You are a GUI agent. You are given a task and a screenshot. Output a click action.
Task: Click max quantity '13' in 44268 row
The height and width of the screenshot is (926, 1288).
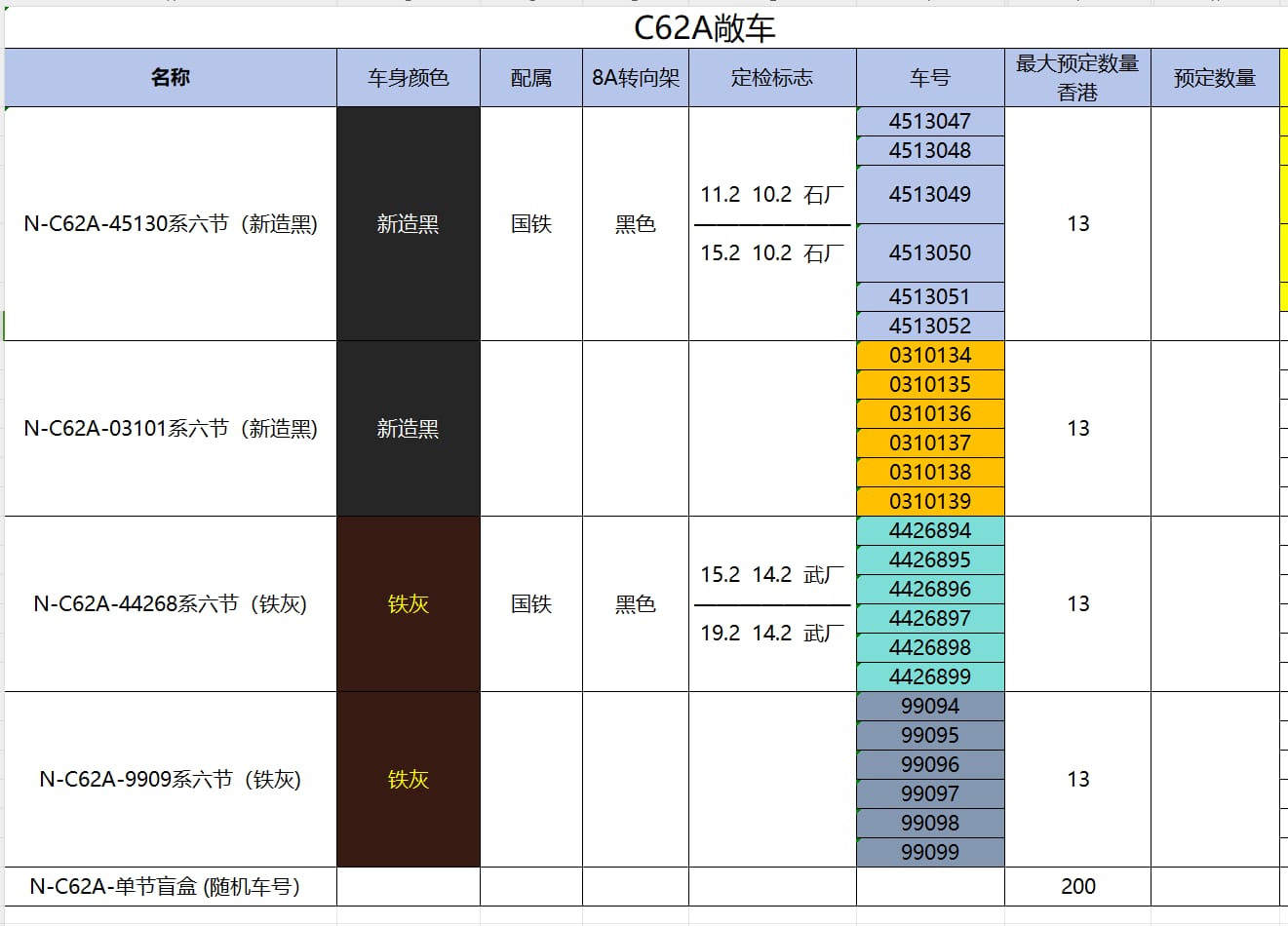(1077, 604)
